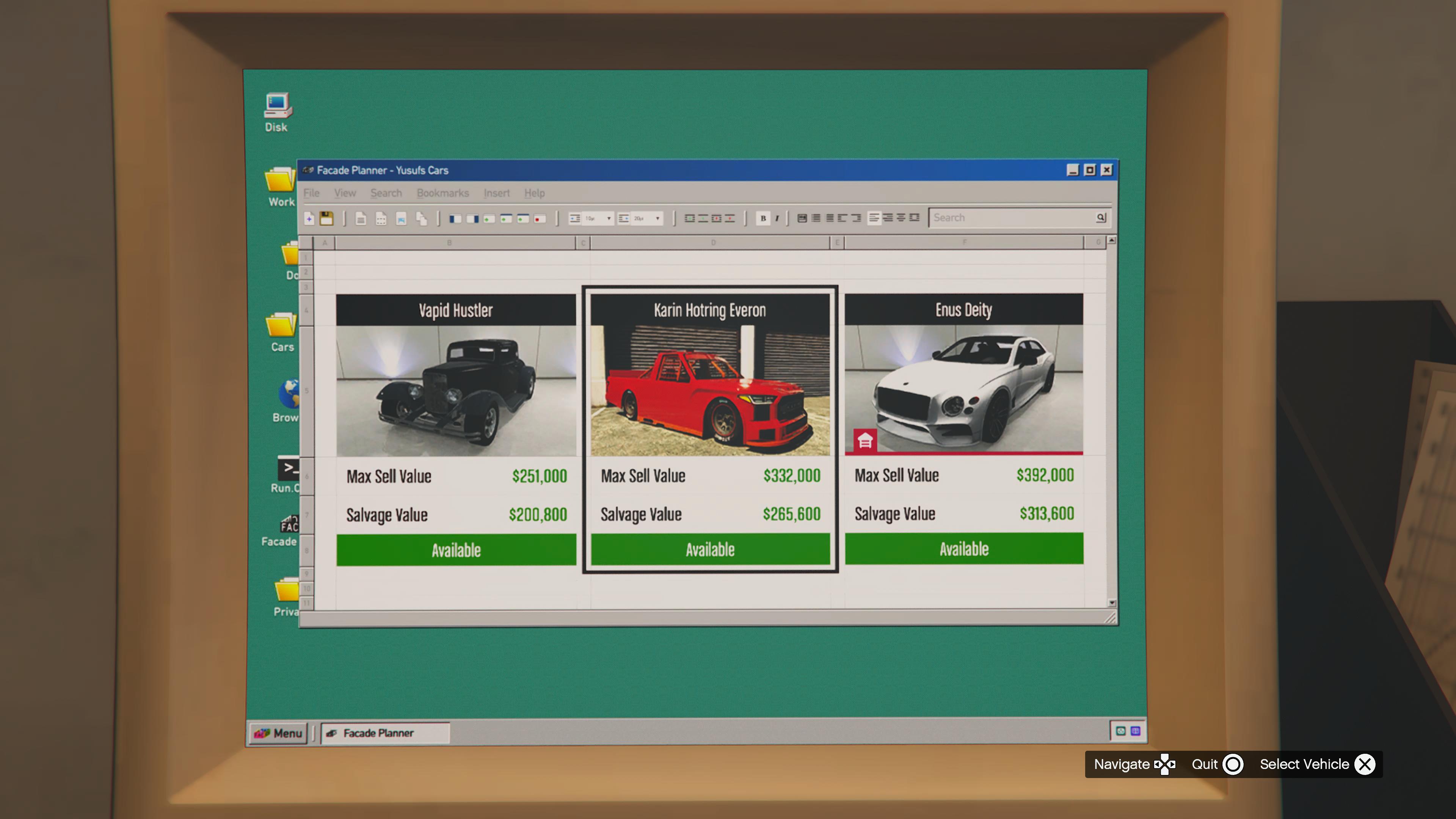Select the Karin Hotring Everon thumbnail
The width and height of the screenshot is (1456, 819).
(709, 390)
